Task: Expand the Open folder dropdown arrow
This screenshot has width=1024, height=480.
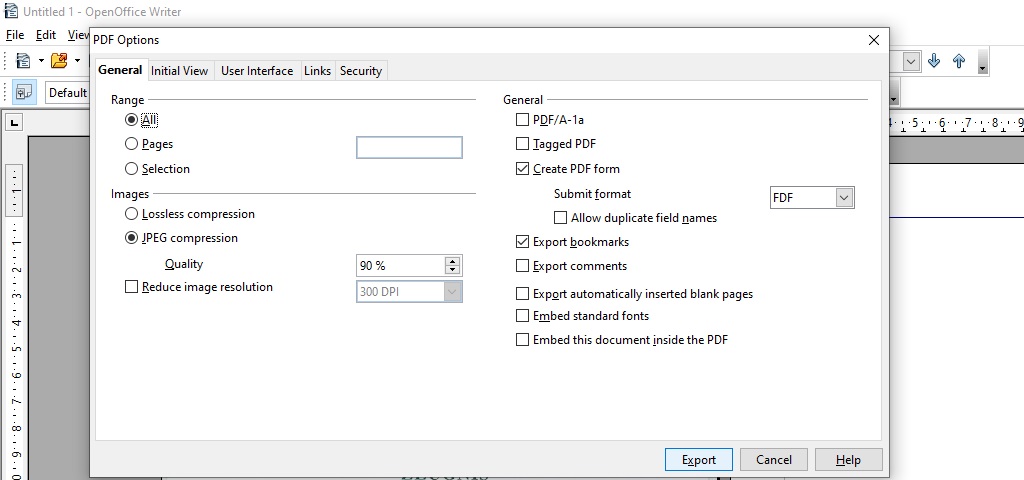Action: 77,61
